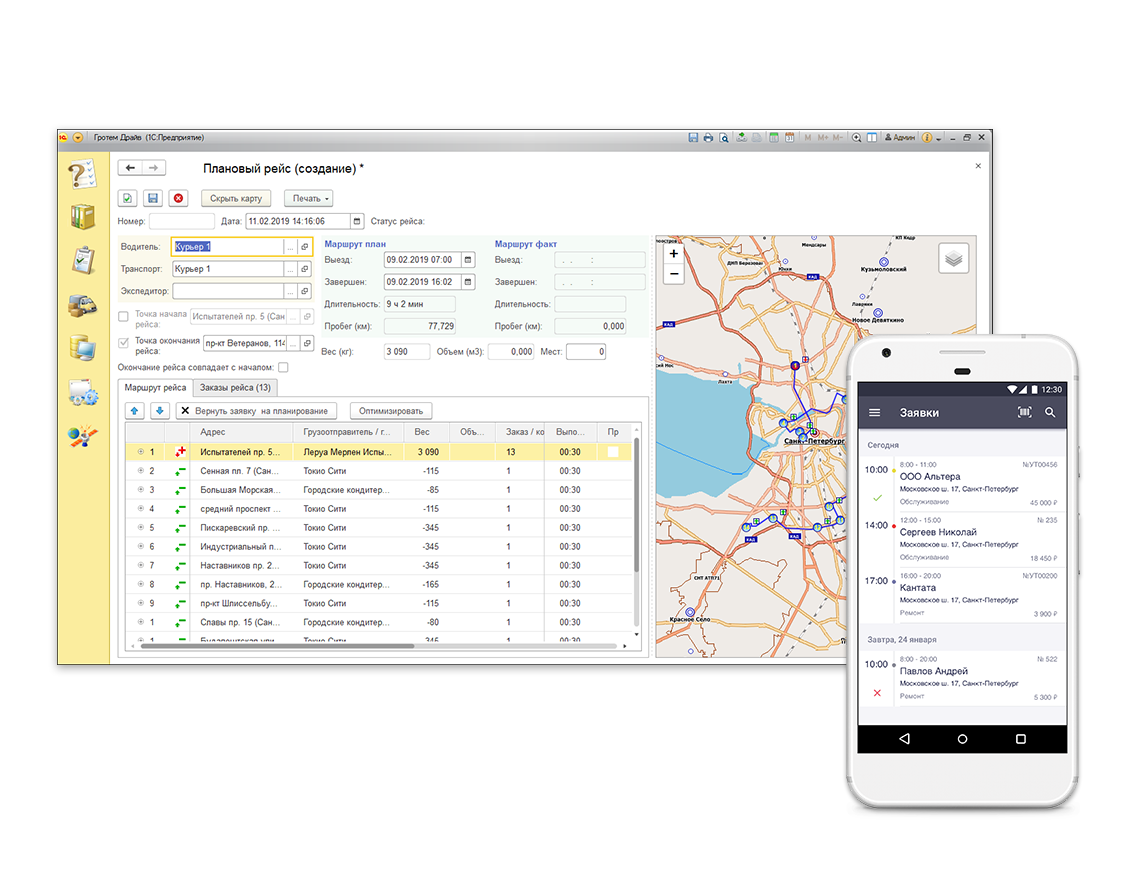This screenshot has width=1143, height=895.
Task: Open the database computer sidebar section
Action: (x=82, y=348)
